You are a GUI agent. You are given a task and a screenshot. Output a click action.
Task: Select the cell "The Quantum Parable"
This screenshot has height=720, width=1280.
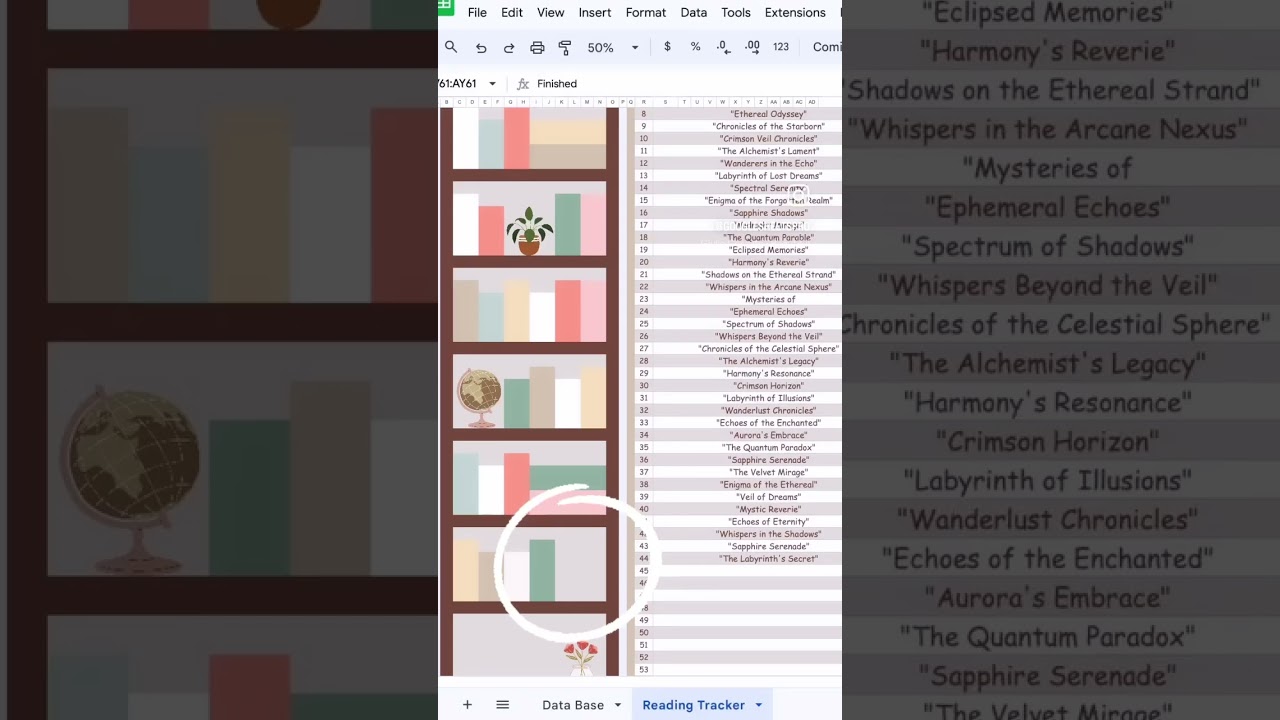point(768,238)
